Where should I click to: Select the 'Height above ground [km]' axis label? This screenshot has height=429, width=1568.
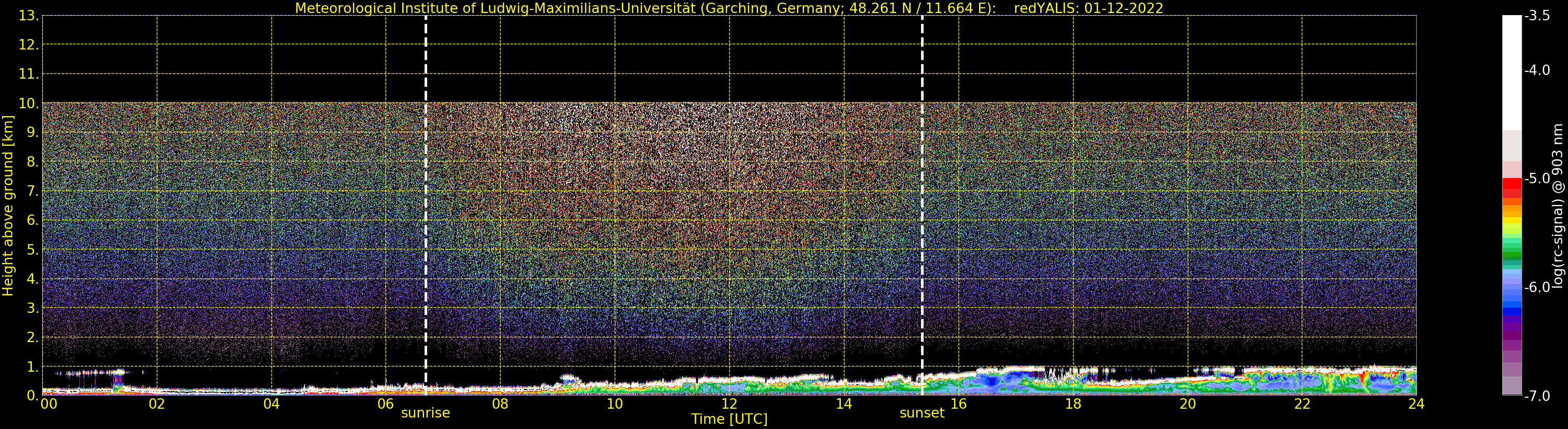point(8,206)
